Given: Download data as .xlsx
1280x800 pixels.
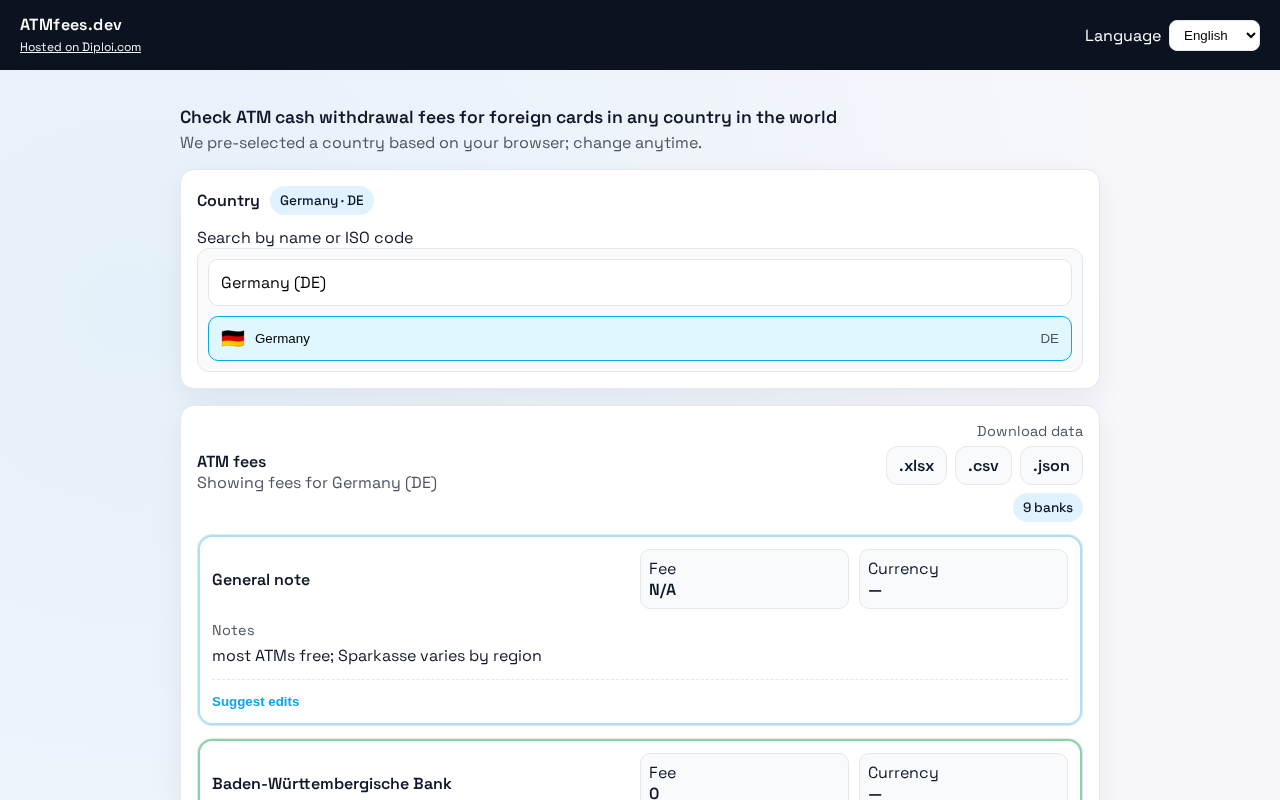Looking at the screenshot, I should 916,466.
